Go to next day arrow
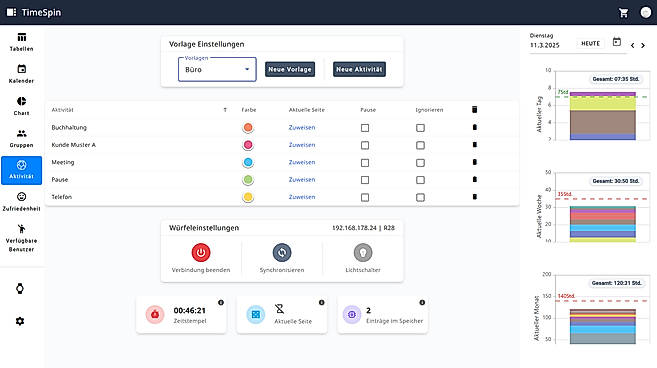The image size is (657, 368). tap(643, 45)
